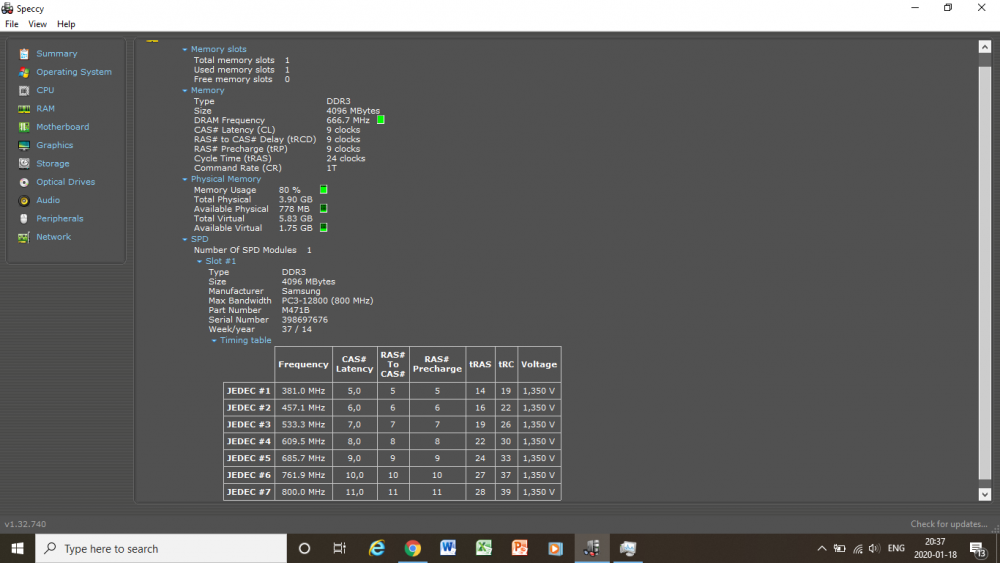Open Cortana circle icon on taskbar

pyautogui.click(x=304, y=548)
